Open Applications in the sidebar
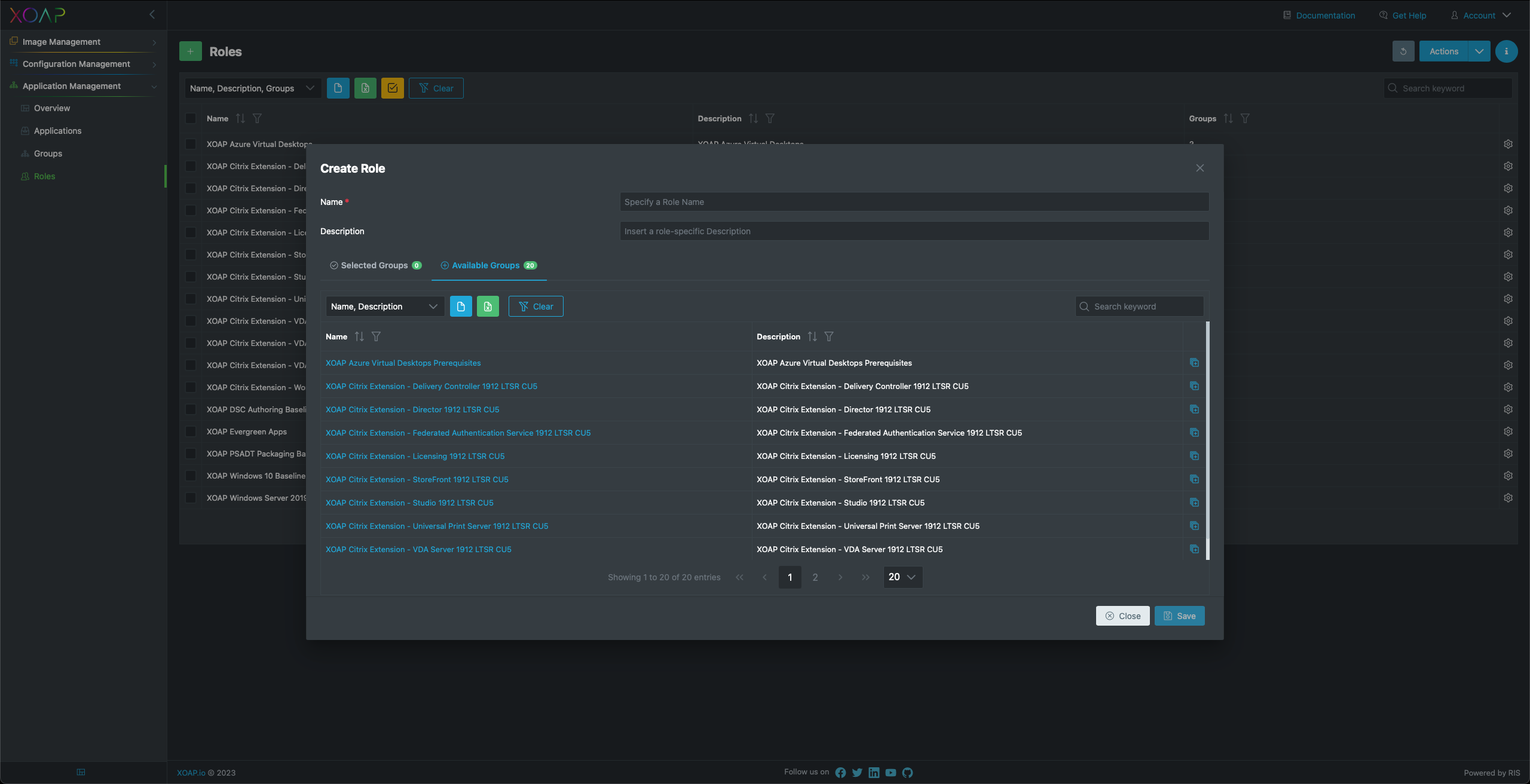 click(57, 131)
